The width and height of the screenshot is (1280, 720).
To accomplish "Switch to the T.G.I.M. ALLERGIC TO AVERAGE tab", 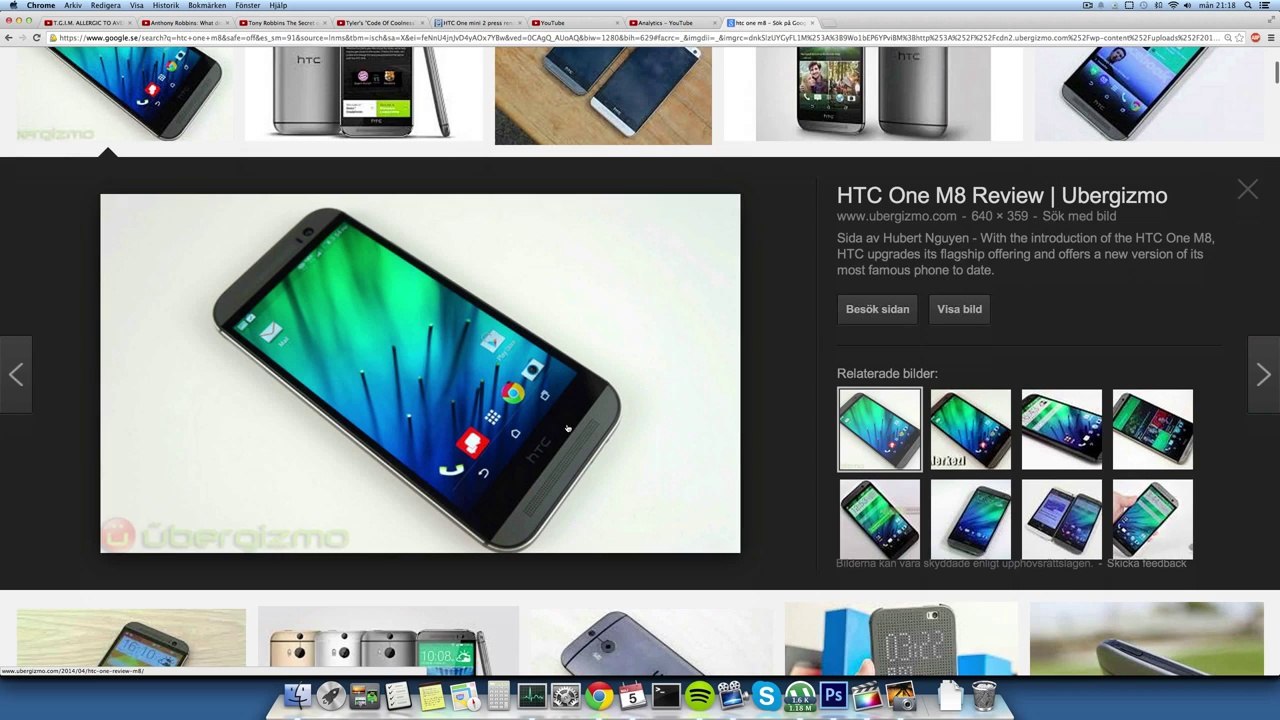I will coord(87,22).
